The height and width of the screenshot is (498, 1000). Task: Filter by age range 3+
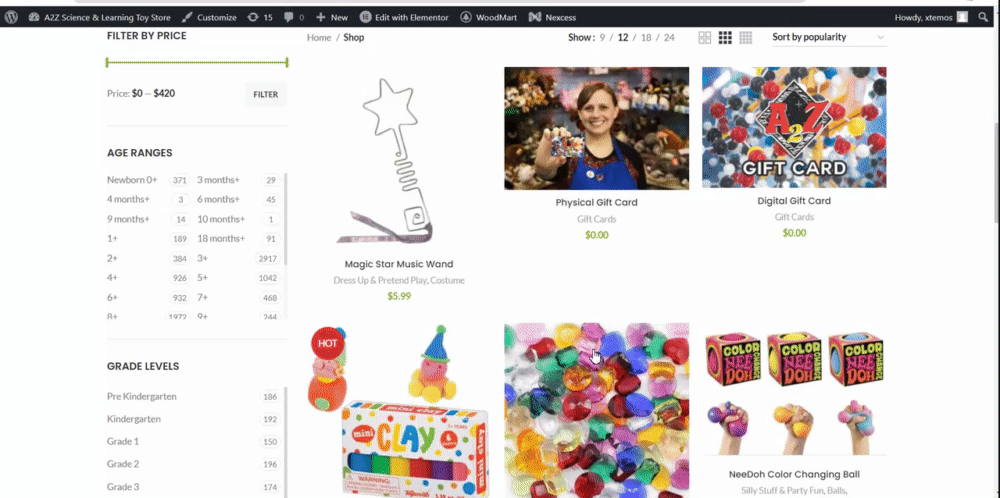click(x=202, y=258)
